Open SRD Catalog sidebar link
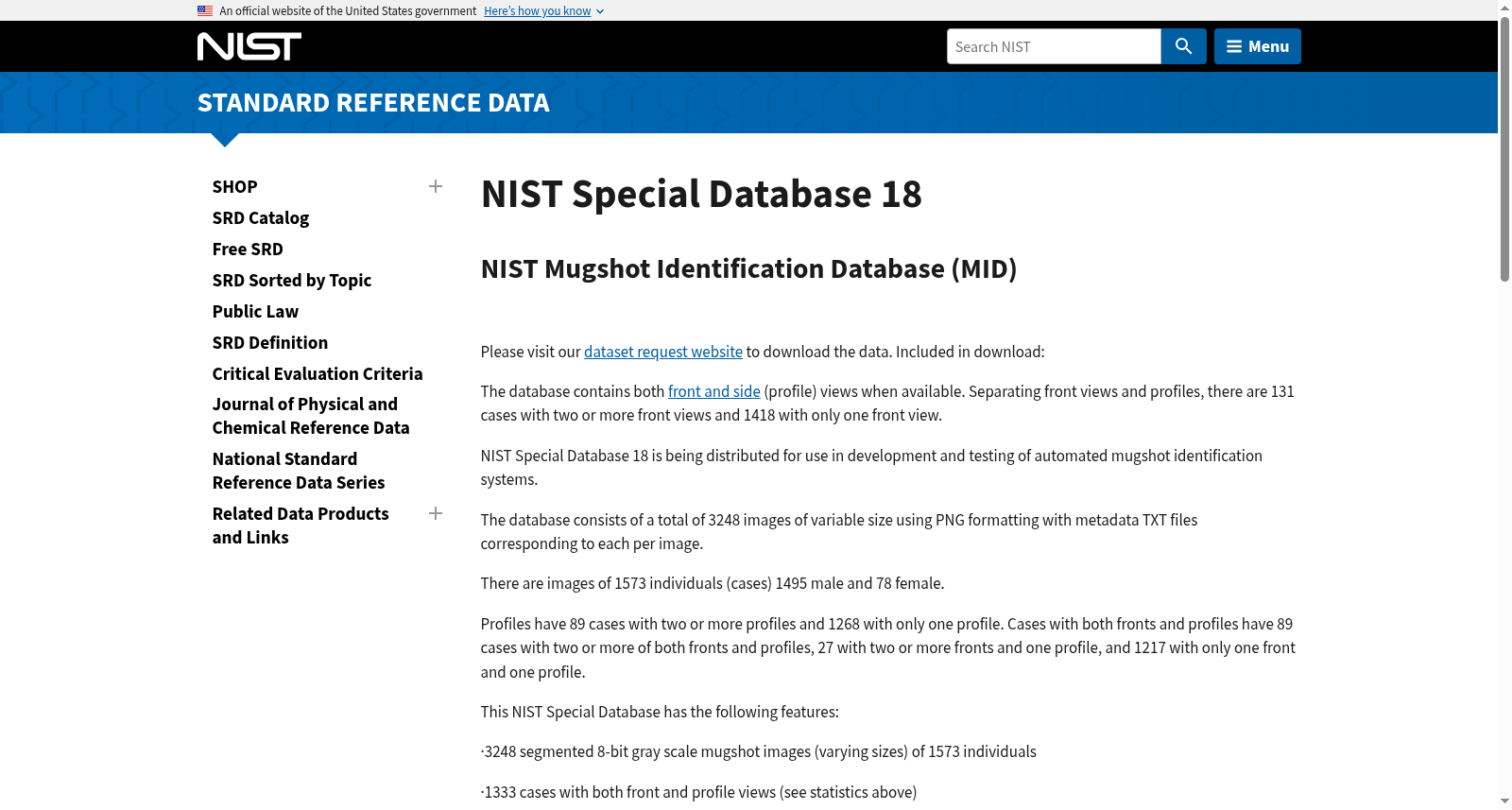Viewport: 1512px width, 810px height. (x=261, y=218)
